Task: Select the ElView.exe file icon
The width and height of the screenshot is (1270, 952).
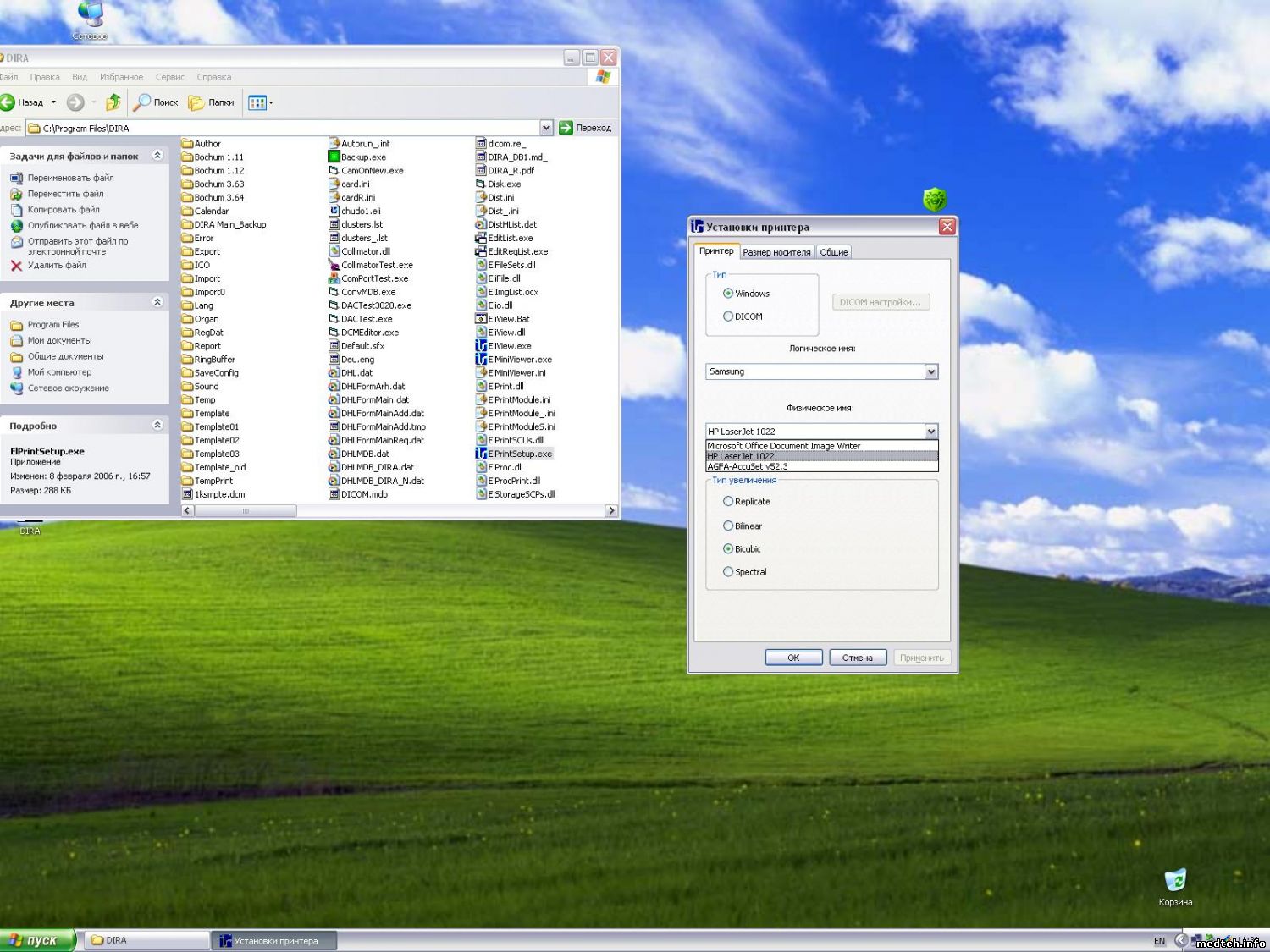Action: tap(481, 346)
